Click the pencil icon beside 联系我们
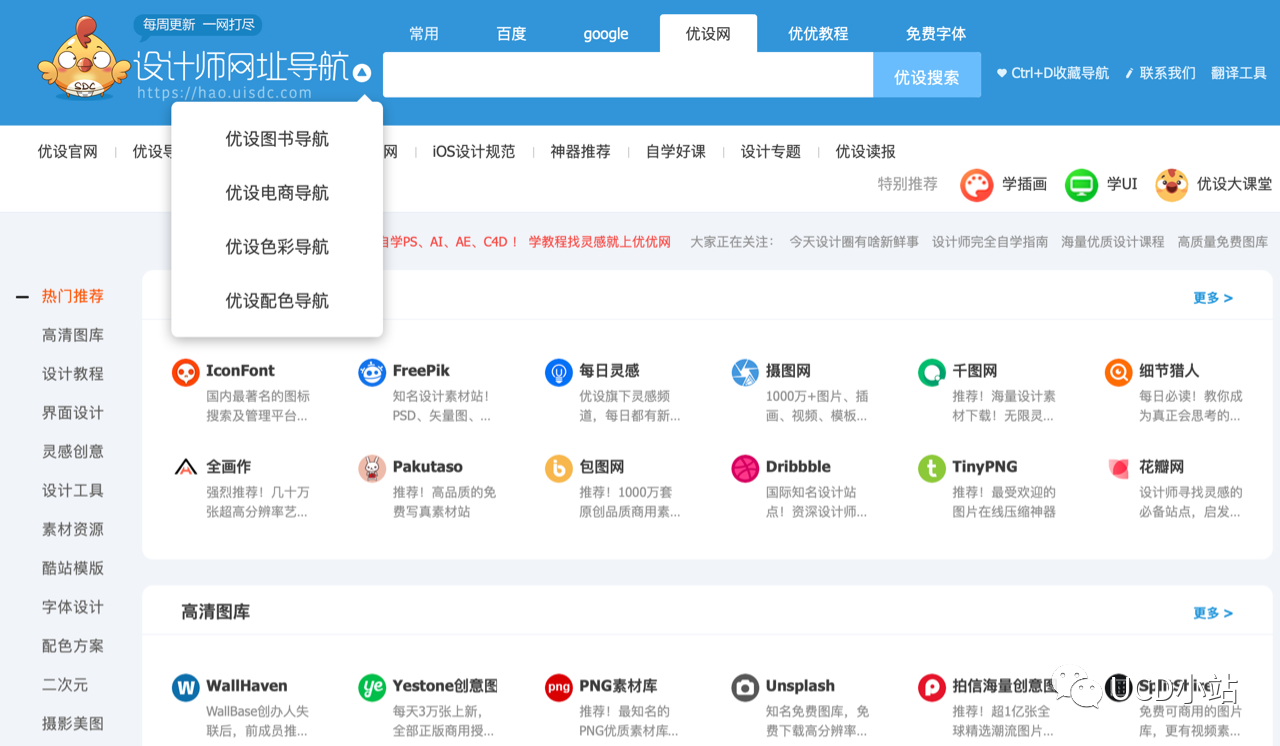The height and width of the screenshot is (746, 1280). (1130, 73)
